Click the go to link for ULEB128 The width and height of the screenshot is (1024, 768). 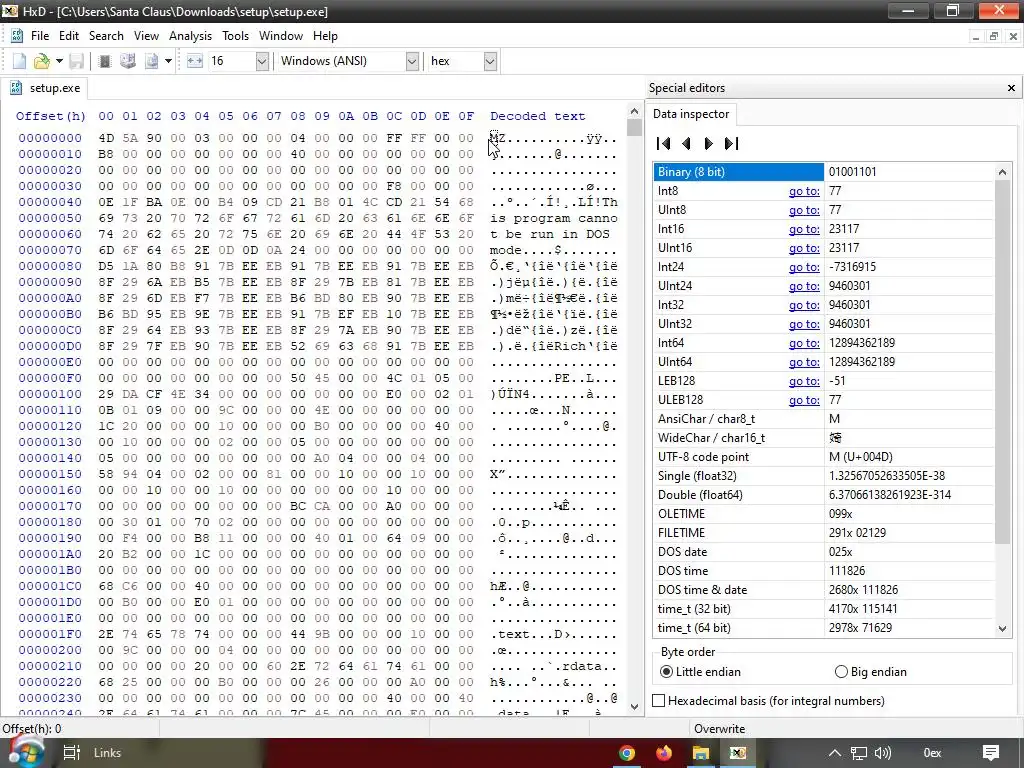[804, 400]
